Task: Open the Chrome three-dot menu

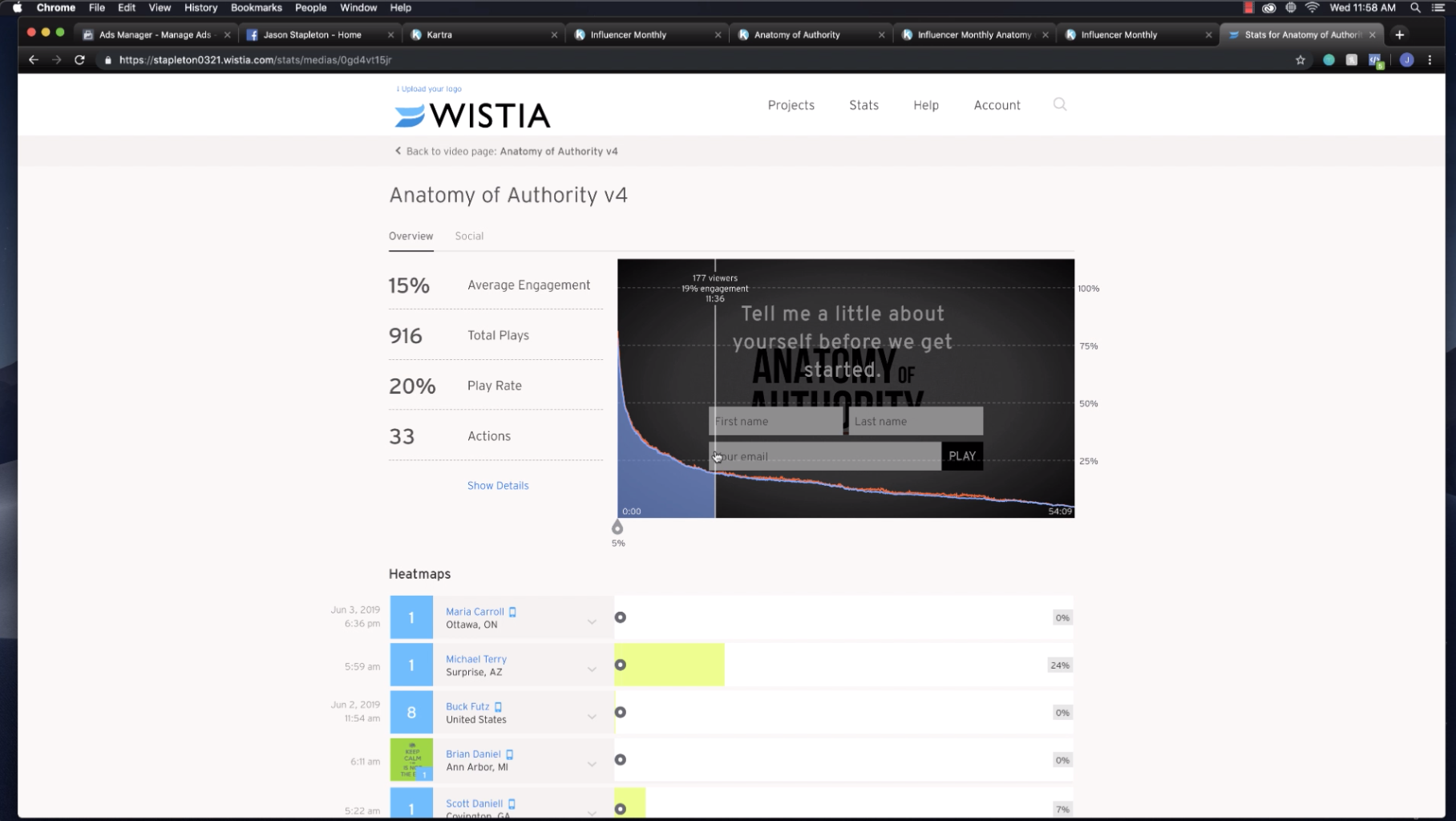Action: (x=1430, y=60)
